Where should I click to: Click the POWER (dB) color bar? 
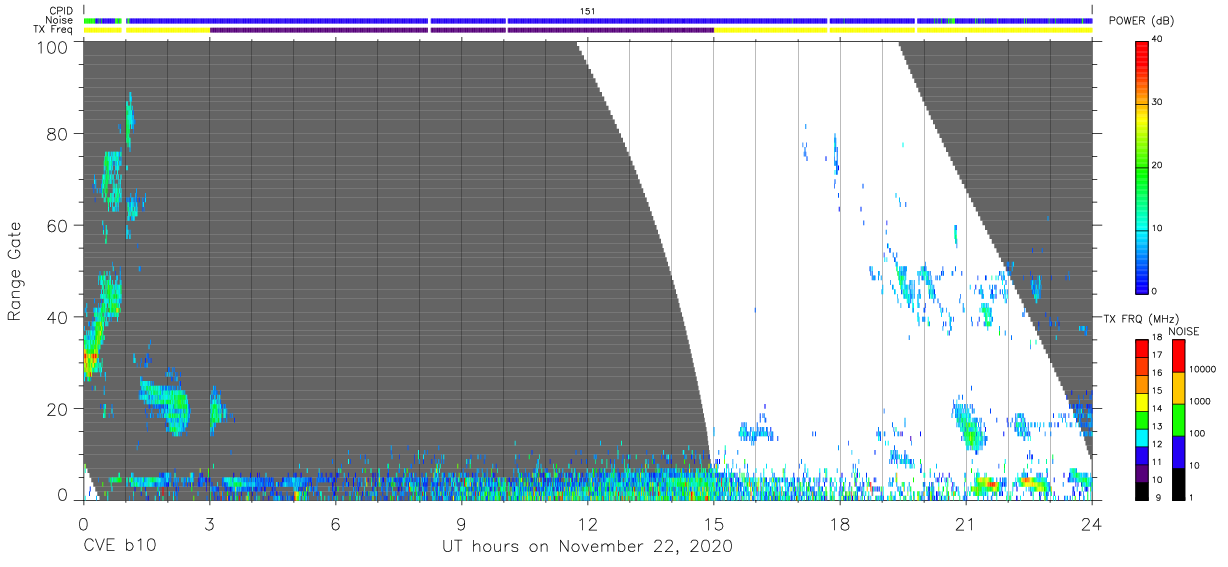(1142, 166)
